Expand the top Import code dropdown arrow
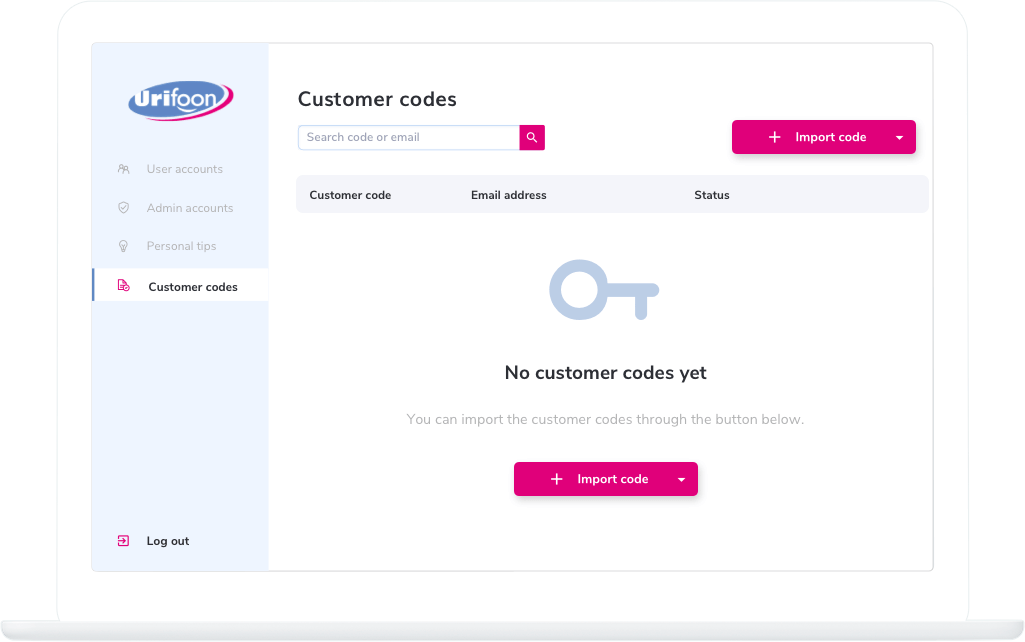 point(899,137)
